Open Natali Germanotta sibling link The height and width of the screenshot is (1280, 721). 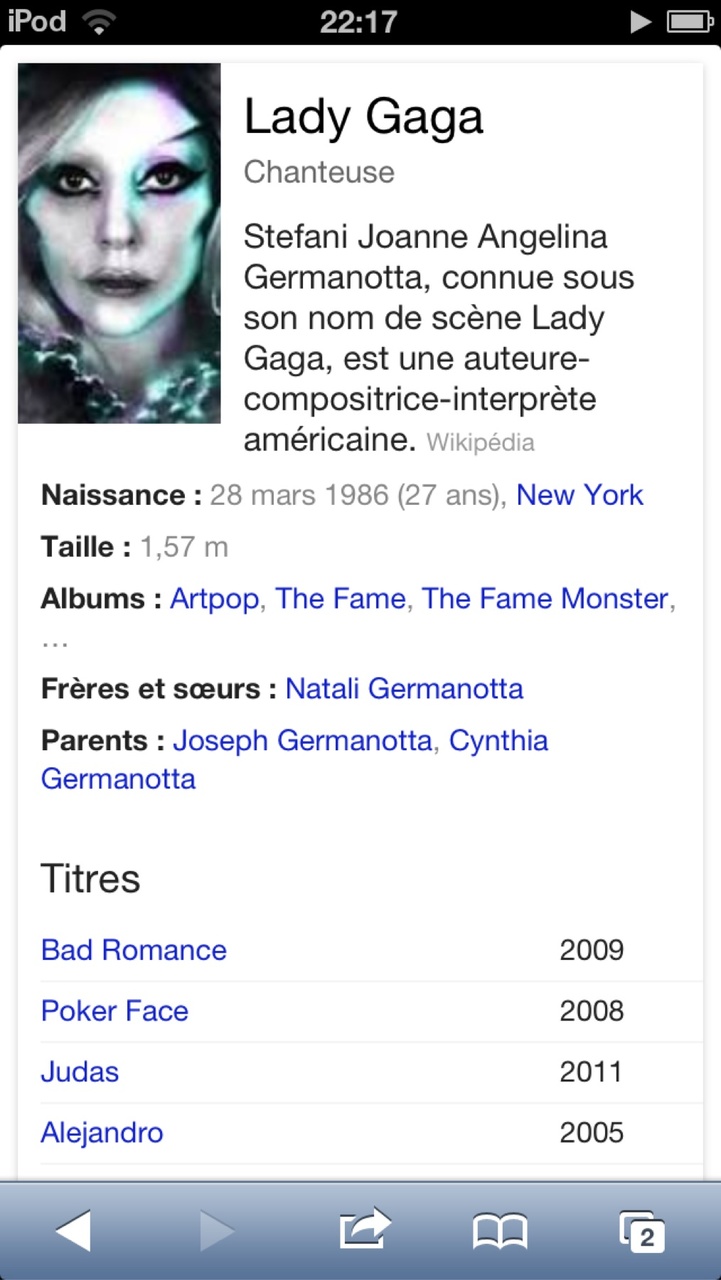pos(404,689)
